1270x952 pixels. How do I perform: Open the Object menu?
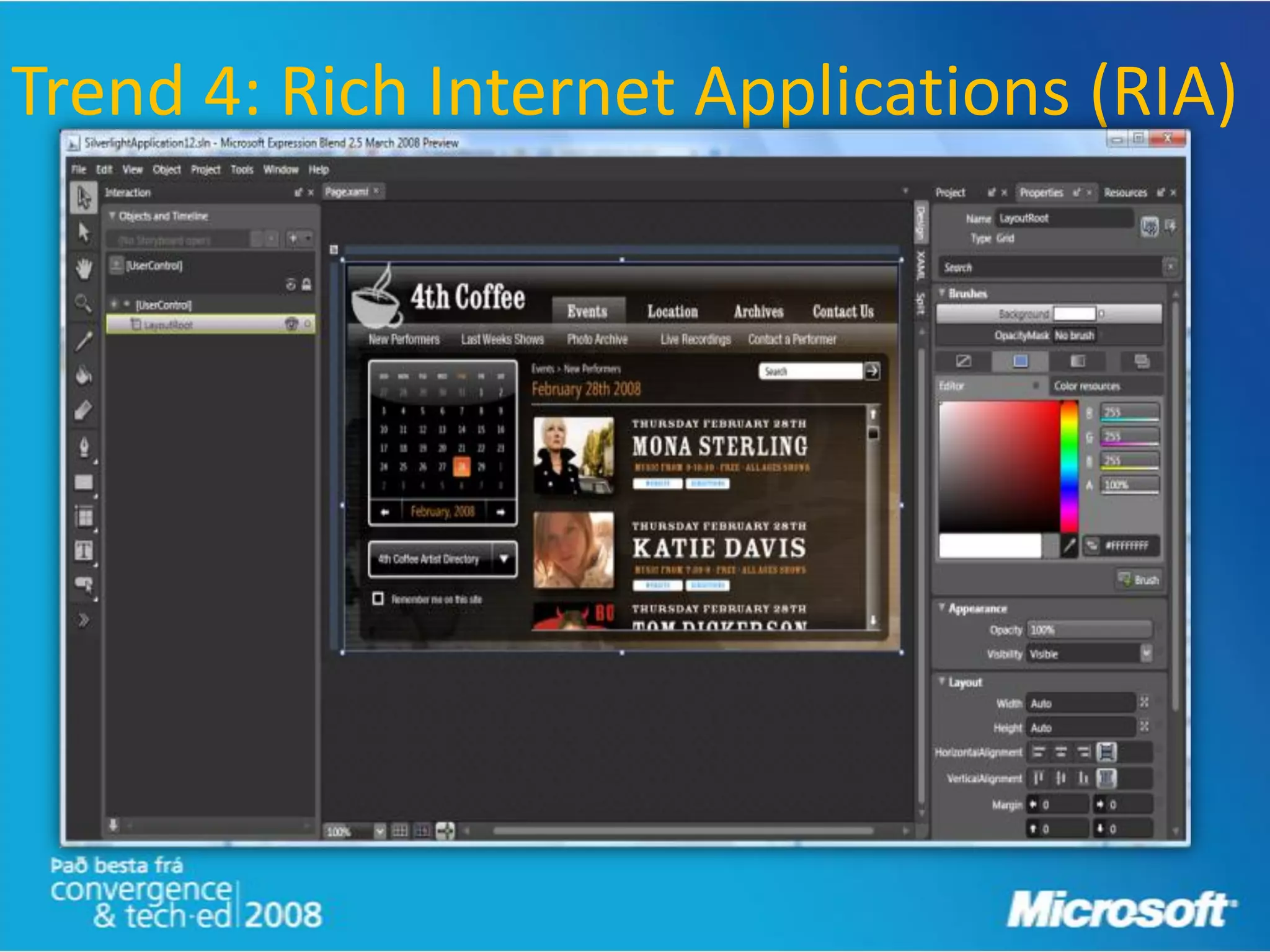pos(166,169)
